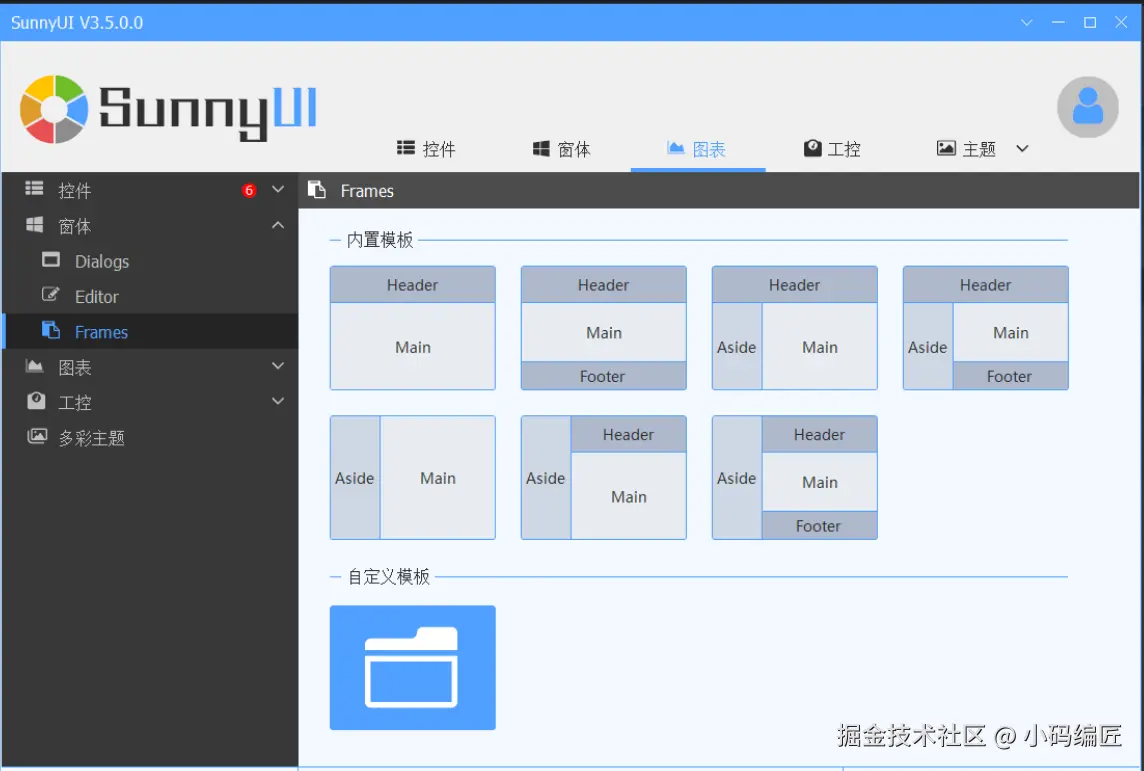The image size is (1144, 771).
Task: Select Frames in the sidebar
Action: 150,331
